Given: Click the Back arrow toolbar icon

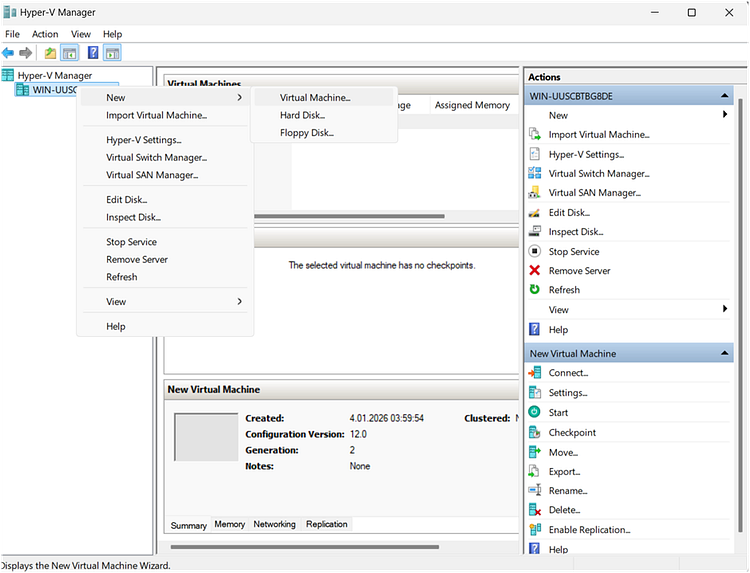Looking at the screenshot, I should click(x=8, y=53).
